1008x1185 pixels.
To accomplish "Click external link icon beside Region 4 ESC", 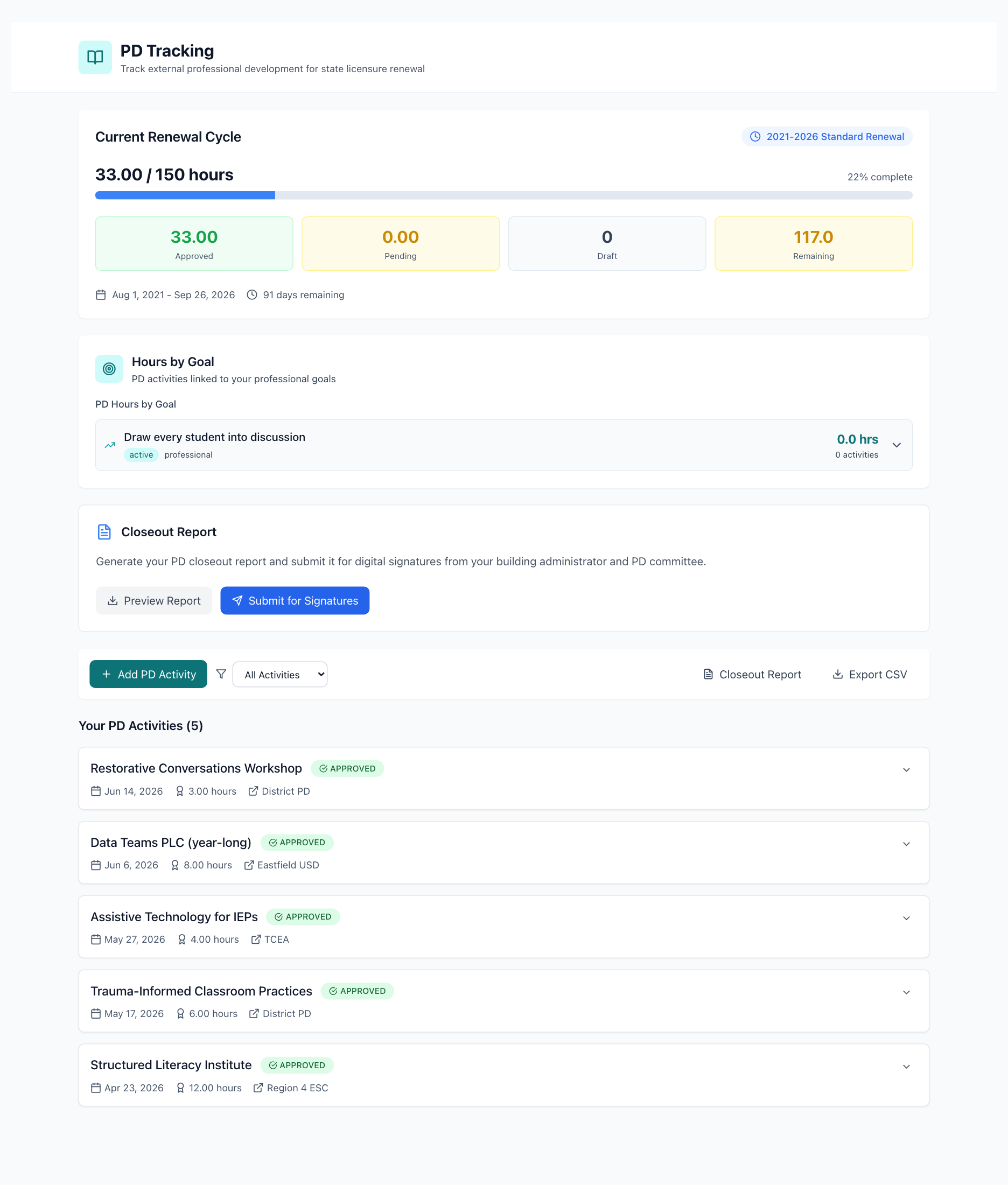I will [258, 1088].
